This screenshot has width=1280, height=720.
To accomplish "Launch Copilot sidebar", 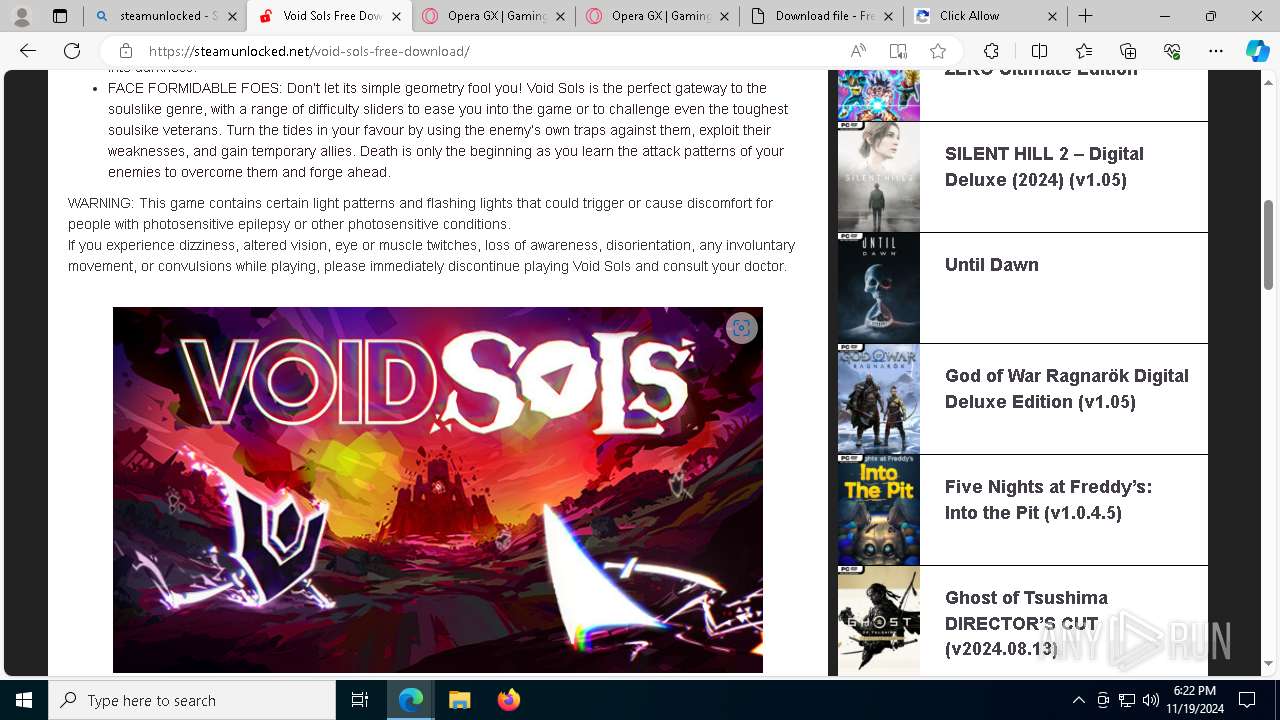I will (x=1257, y=51).
